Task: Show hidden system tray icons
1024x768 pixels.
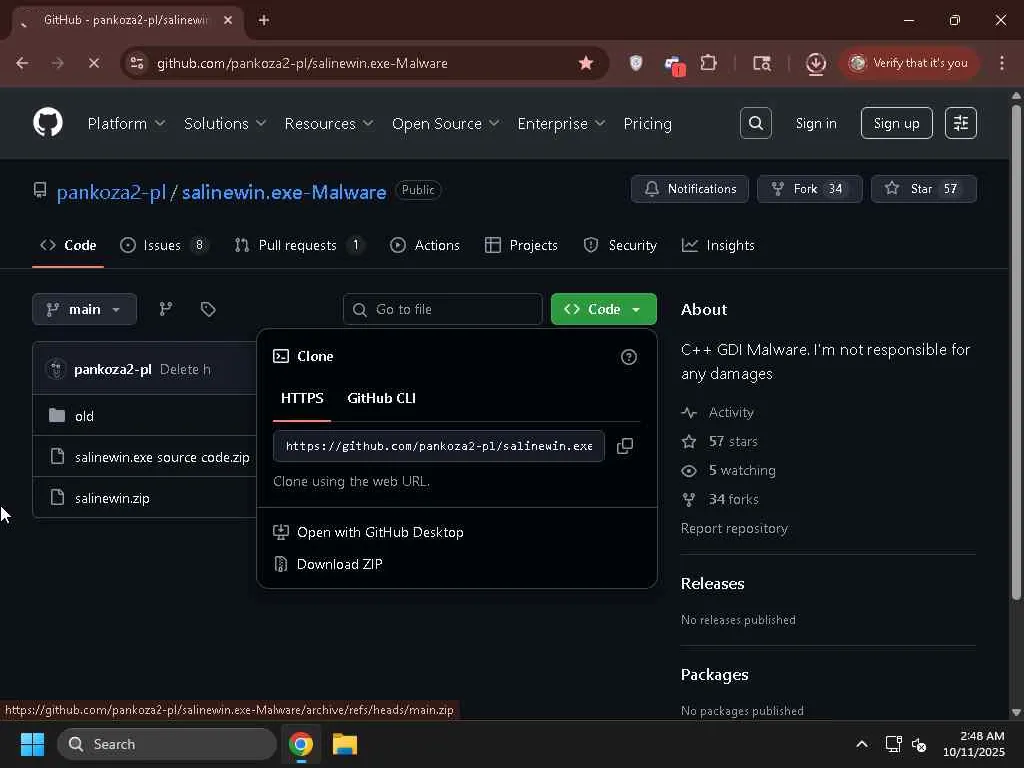Action: 862,744
